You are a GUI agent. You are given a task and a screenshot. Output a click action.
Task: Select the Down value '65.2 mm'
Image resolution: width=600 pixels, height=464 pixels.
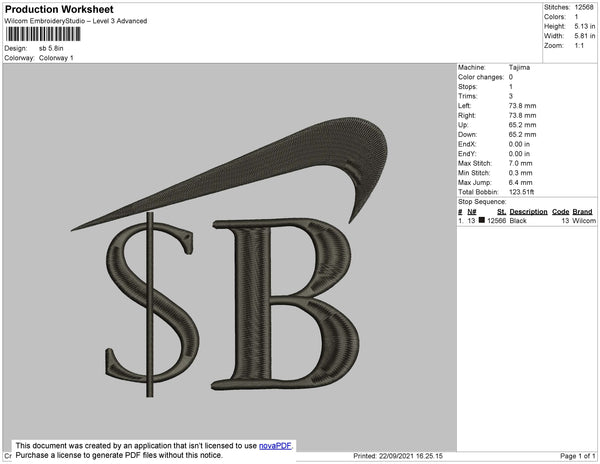tap(522, 135)
